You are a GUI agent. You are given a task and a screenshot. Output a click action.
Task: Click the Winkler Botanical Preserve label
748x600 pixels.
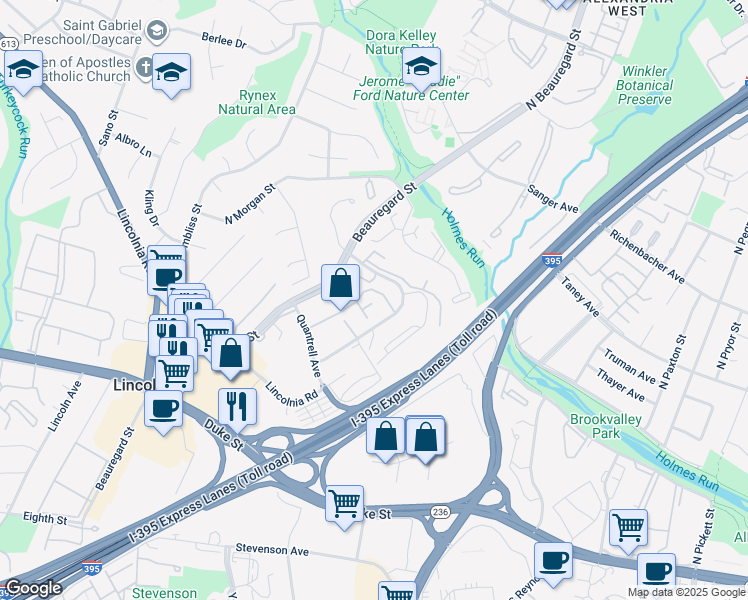(x=644, y=85)
